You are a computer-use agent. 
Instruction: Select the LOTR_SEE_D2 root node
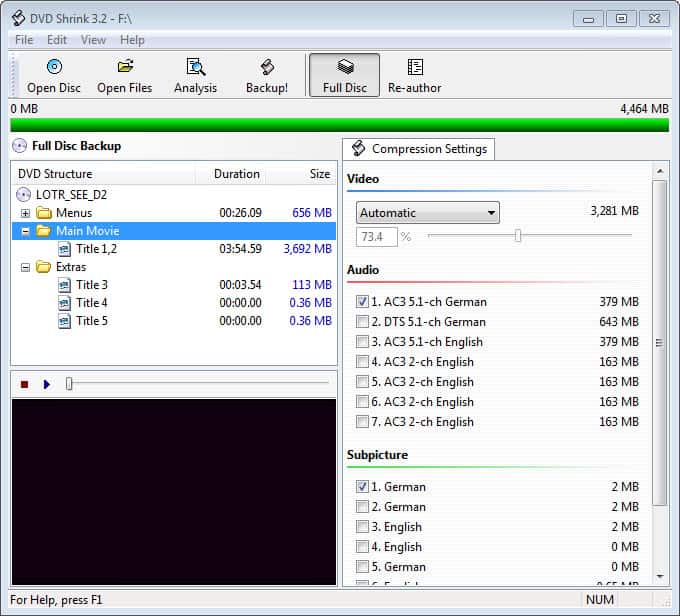[x=71, y=195]
